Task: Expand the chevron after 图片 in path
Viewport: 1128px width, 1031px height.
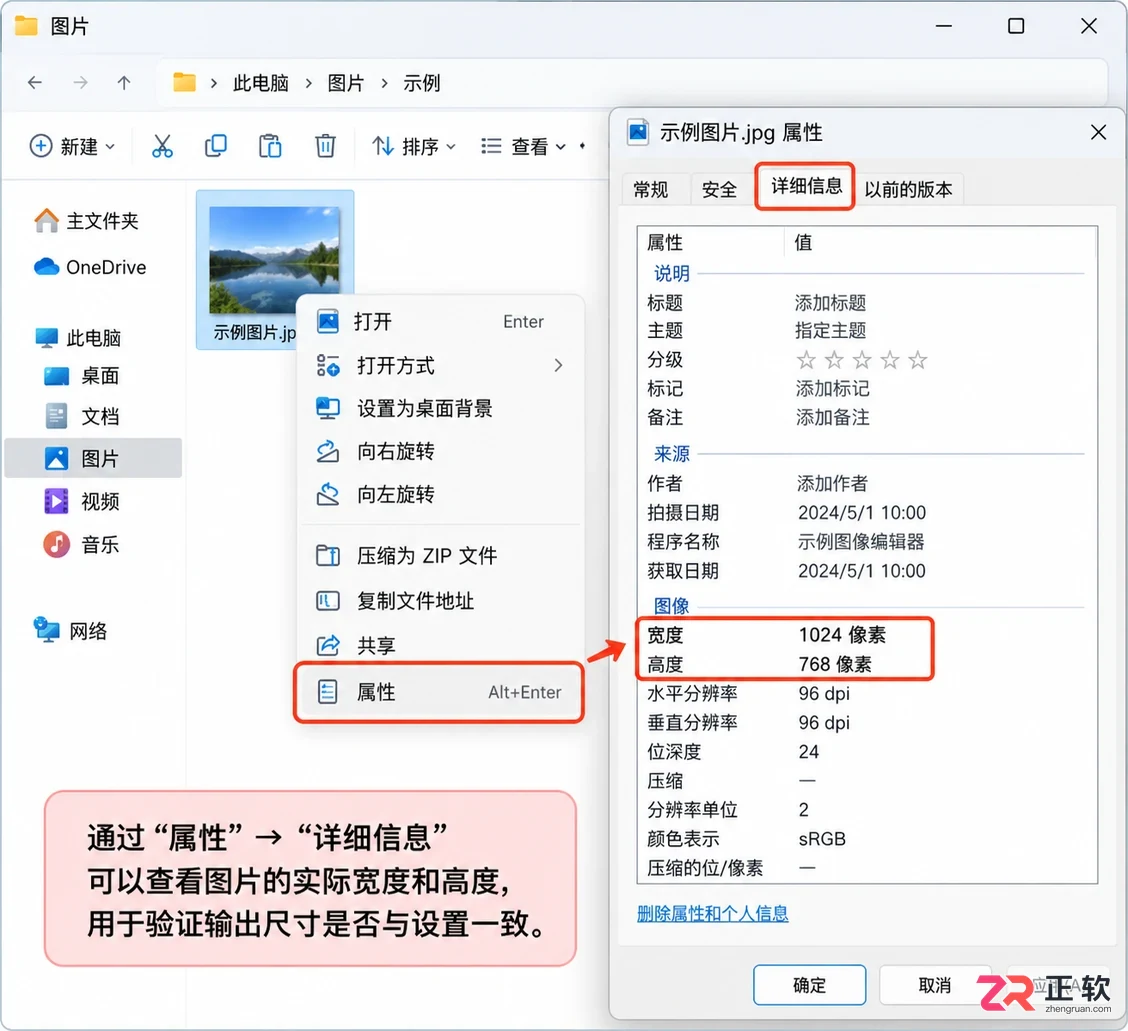Action: [x=384, y=83]
